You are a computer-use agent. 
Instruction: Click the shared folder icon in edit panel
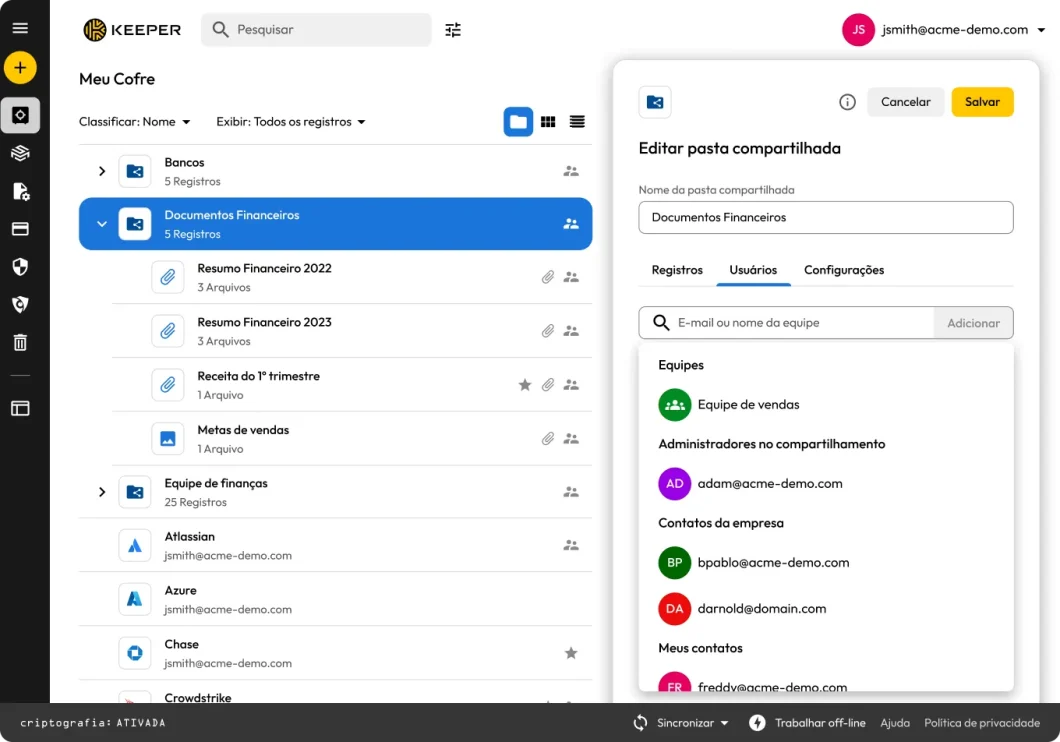(655, 102)
